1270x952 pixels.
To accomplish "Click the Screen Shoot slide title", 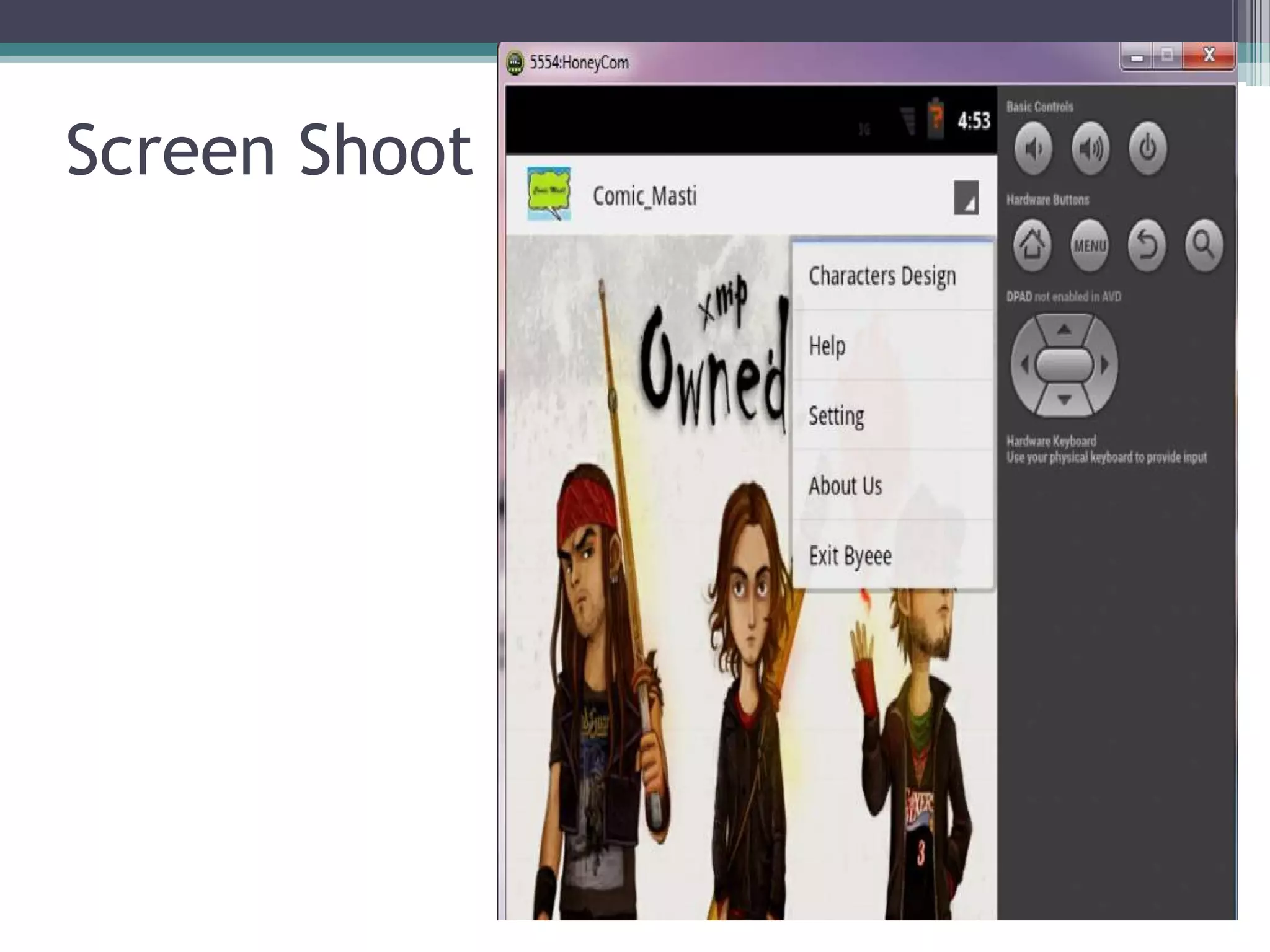I will (x=270, y=150).
